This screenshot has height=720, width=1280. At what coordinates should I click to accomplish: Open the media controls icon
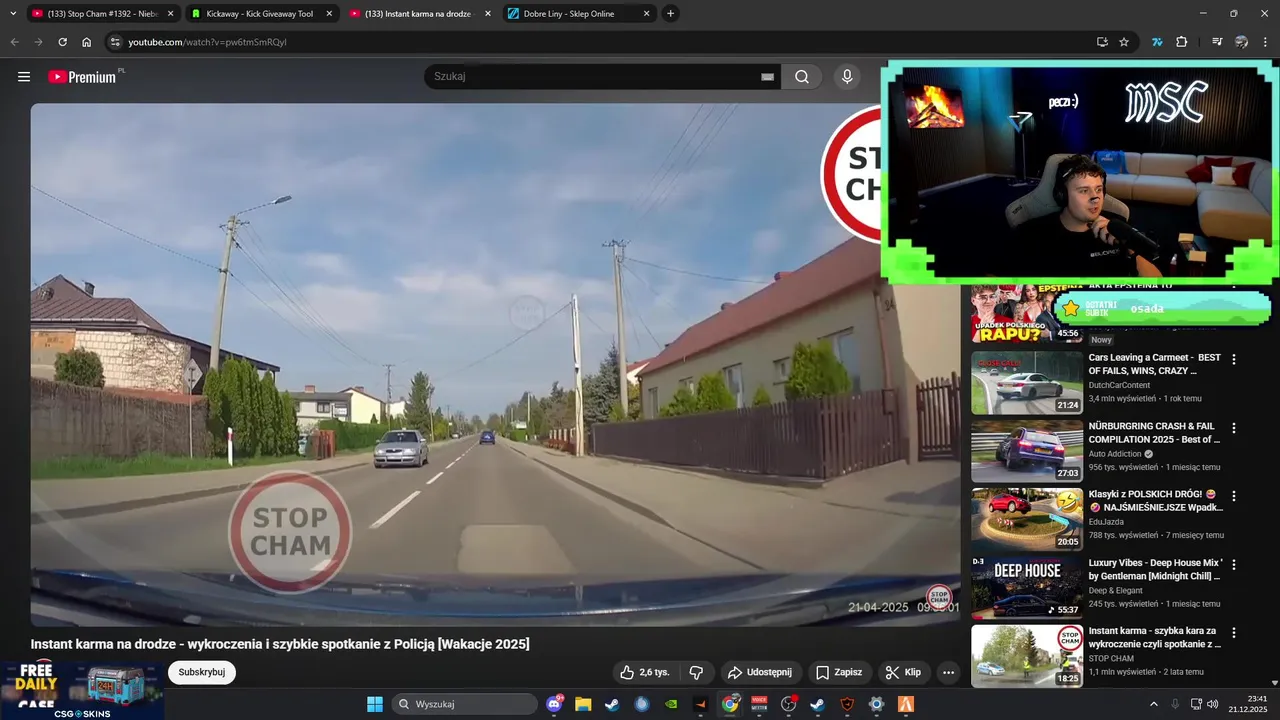1217,42
